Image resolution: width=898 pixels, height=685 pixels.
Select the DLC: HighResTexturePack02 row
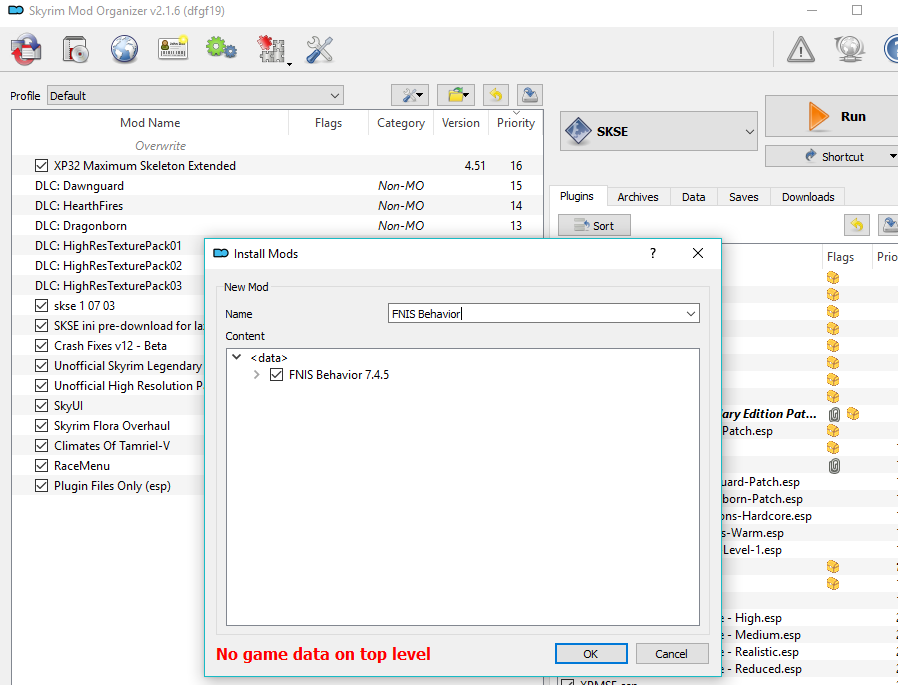(x=109, y=266)
